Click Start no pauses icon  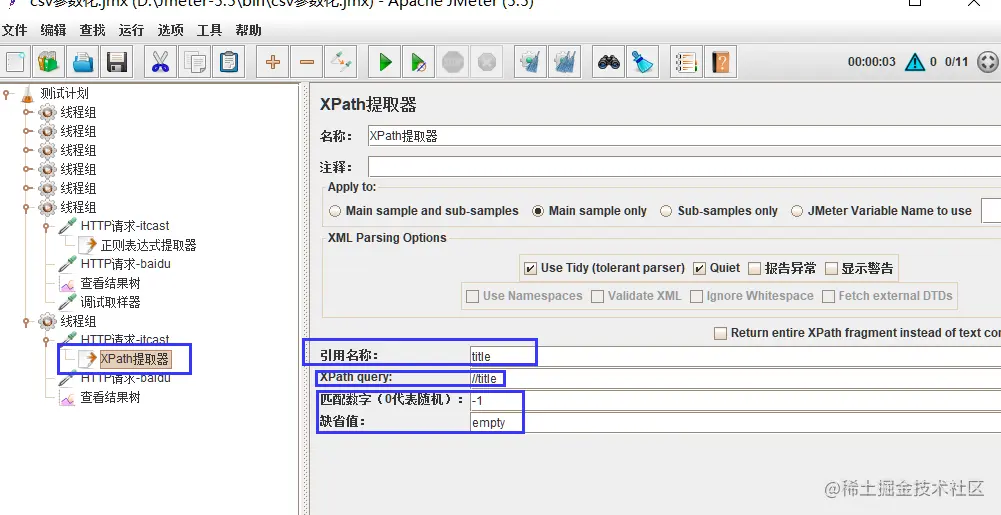coord(419,62)
